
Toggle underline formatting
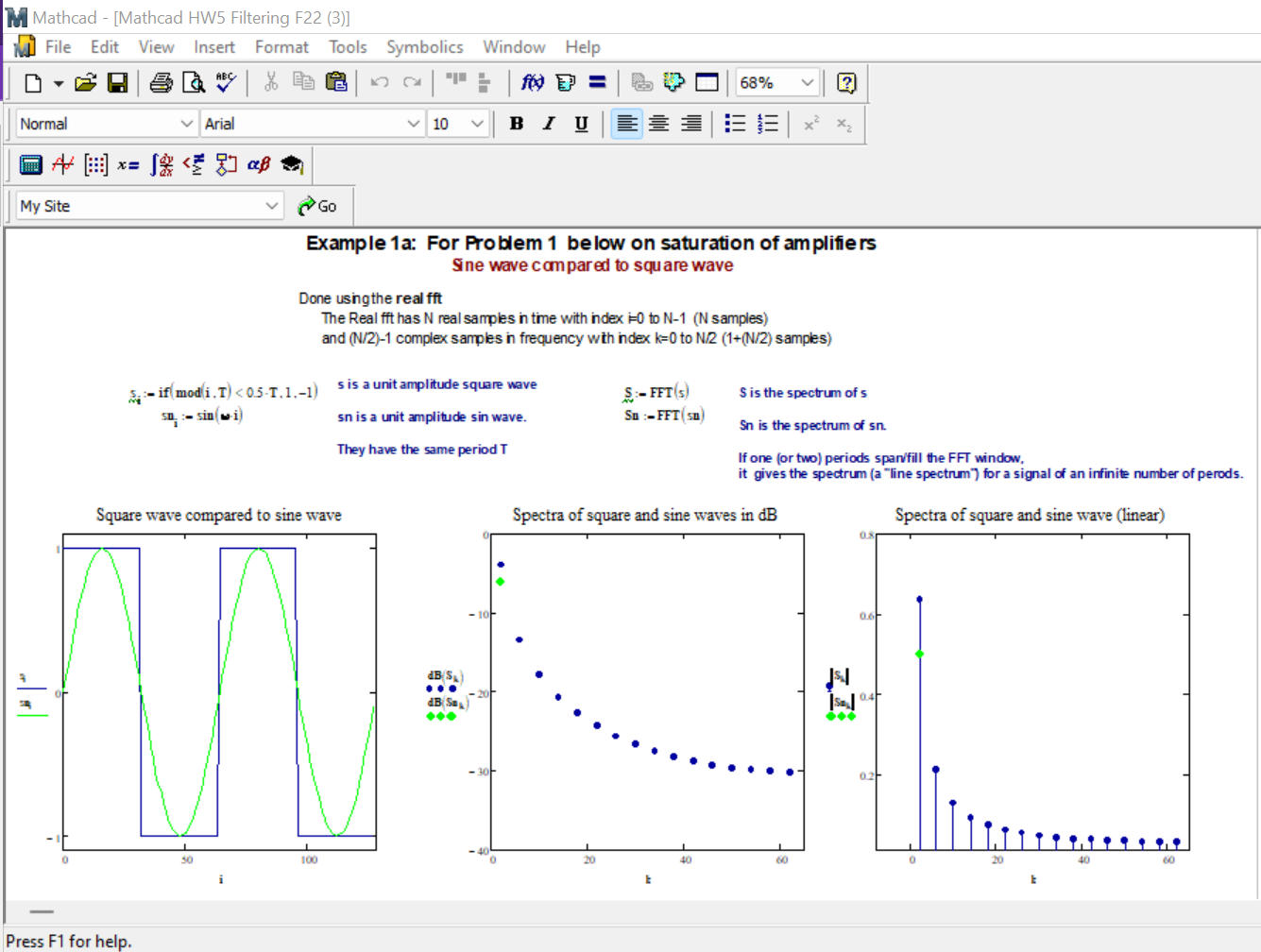click(x=581, y=124)
